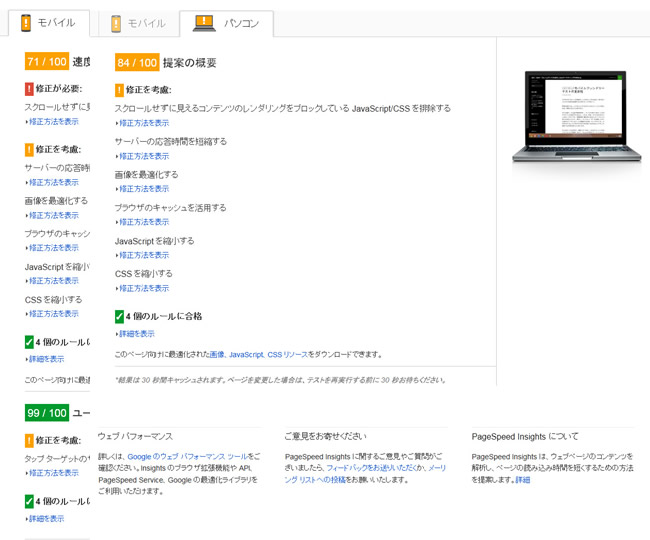
Task: Expand 詳細を表示 below 99/100 section's passed rules
Action: tap(45, 518)
